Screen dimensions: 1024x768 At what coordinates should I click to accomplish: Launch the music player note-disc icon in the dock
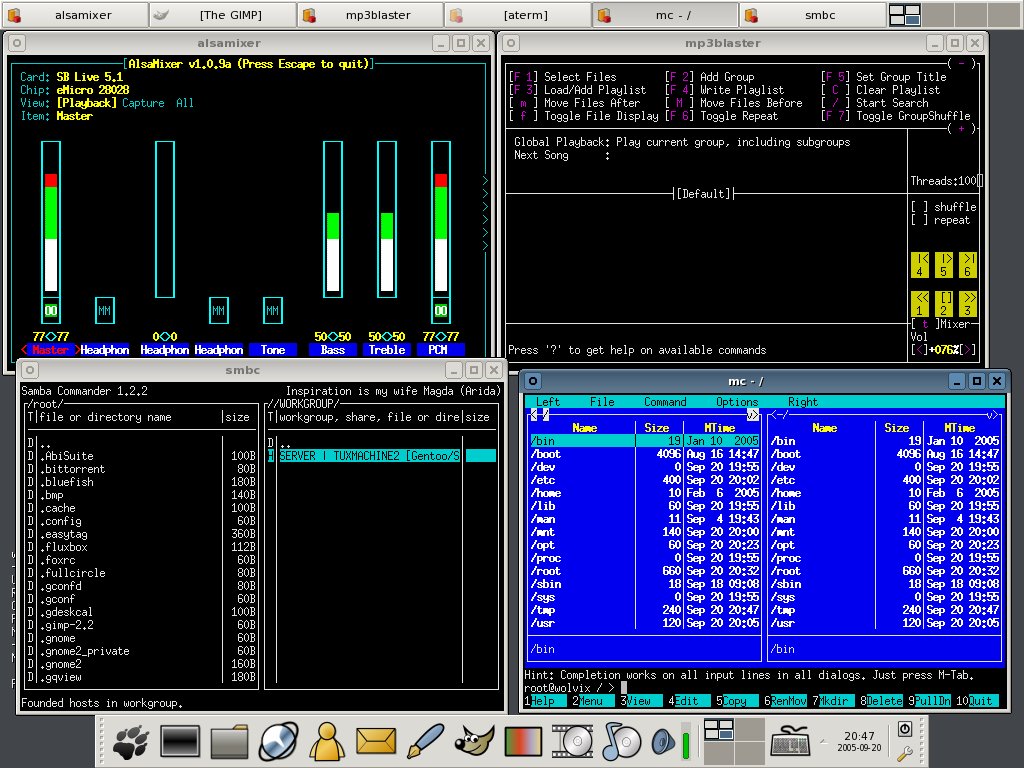pos(621,742)
